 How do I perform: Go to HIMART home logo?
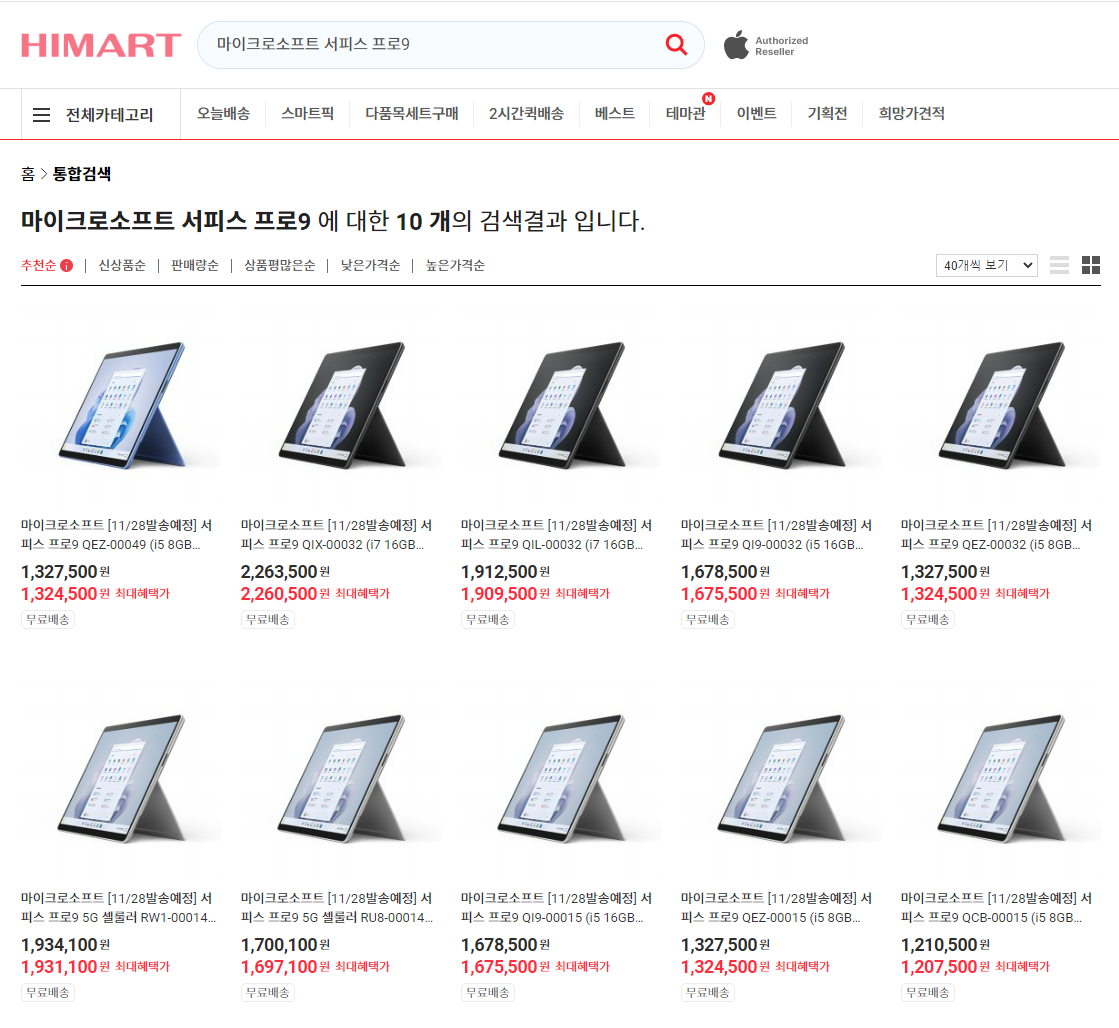101,45
